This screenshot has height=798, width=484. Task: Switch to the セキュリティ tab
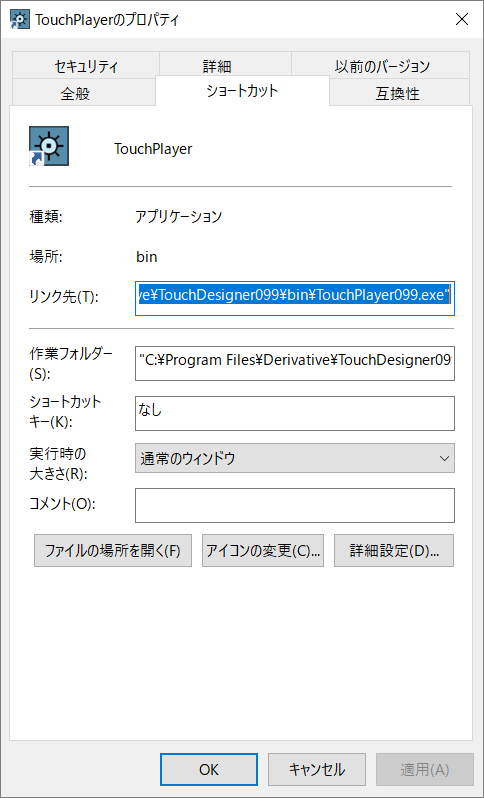pos(86,66)
